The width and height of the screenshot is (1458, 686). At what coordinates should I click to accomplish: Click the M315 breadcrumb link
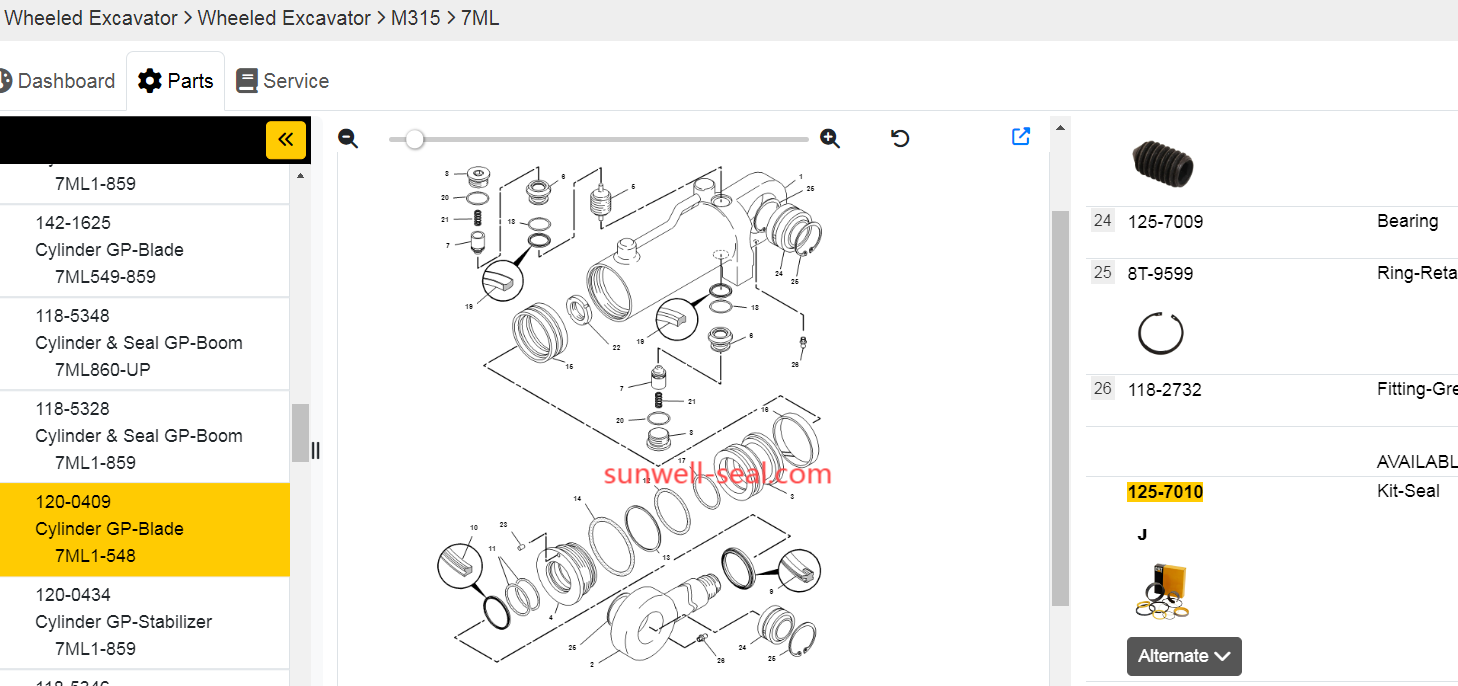[x=415, y=18]
